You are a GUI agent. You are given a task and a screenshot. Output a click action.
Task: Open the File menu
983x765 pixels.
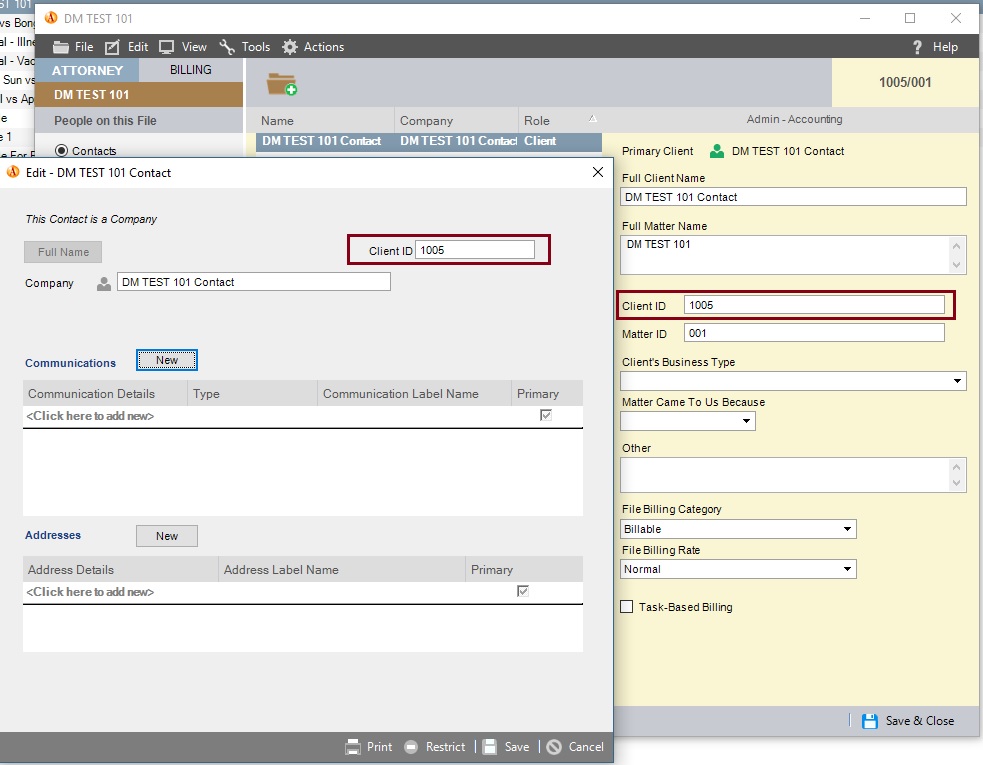[x=73, y=47]
